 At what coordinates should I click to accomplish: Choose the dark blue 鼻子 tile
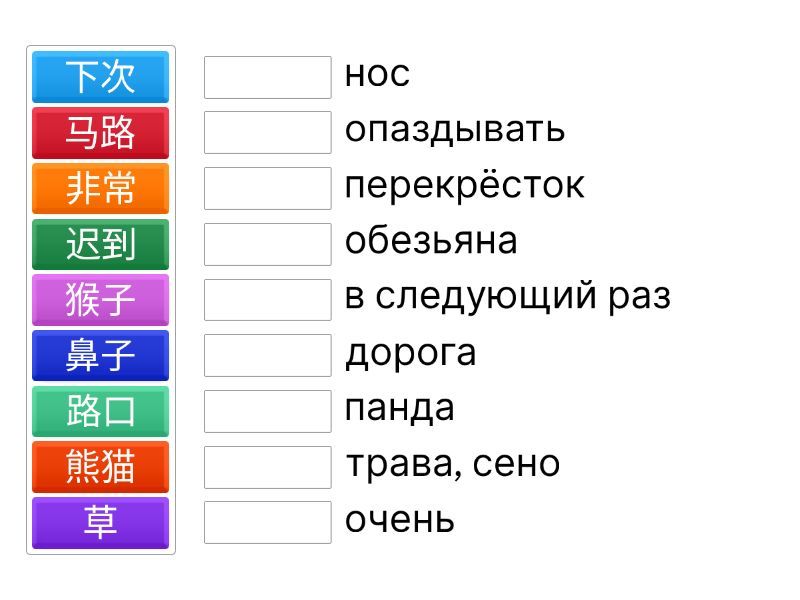[x=100, y=355]
